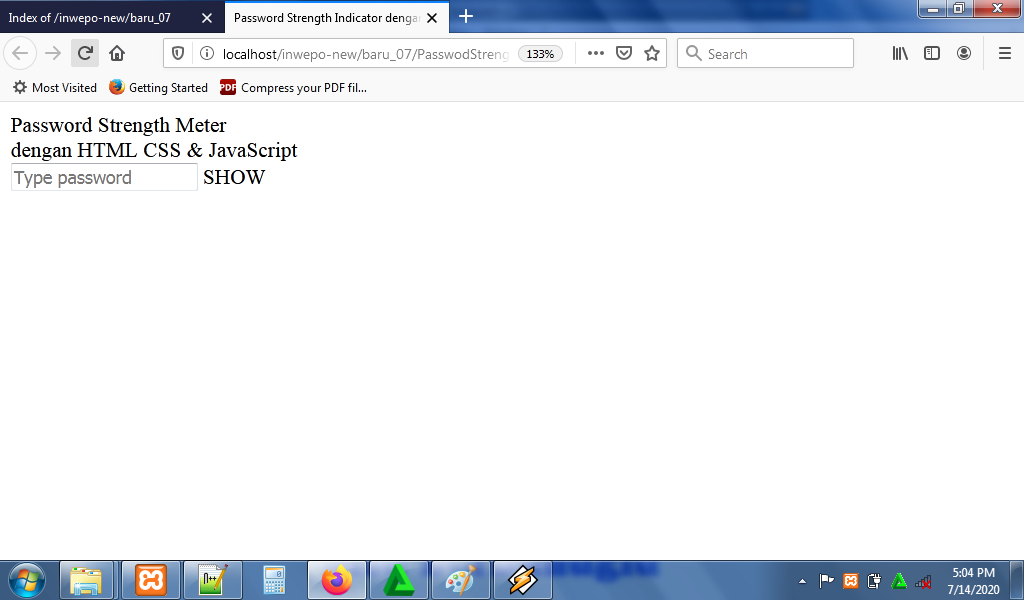Open Action Center flag icon
Image resolution: width=1024 pixels, height=600 pixels.
[826, 580]
